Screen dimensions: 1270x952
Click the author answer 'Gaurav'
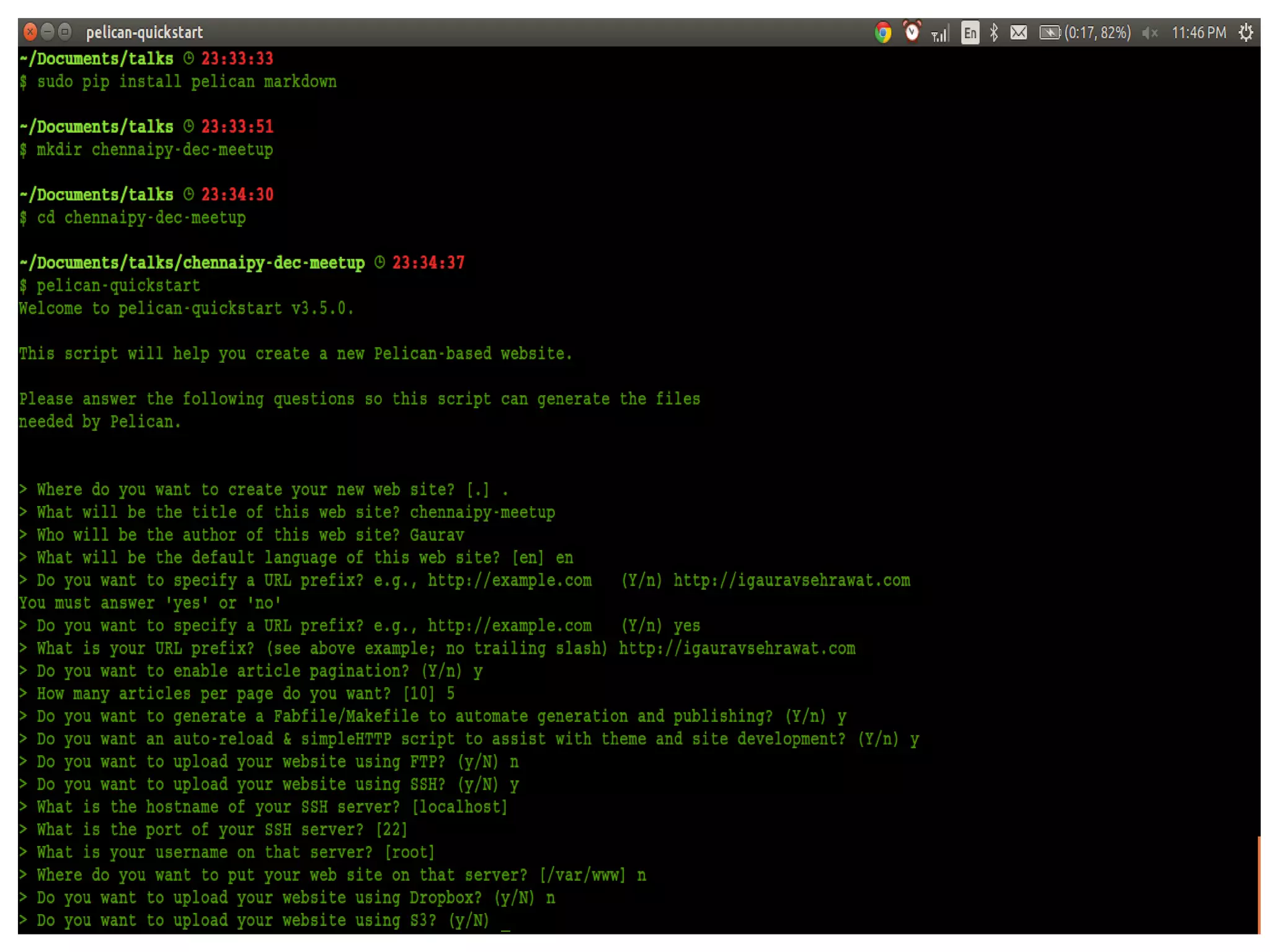click(x=437, y=535)
